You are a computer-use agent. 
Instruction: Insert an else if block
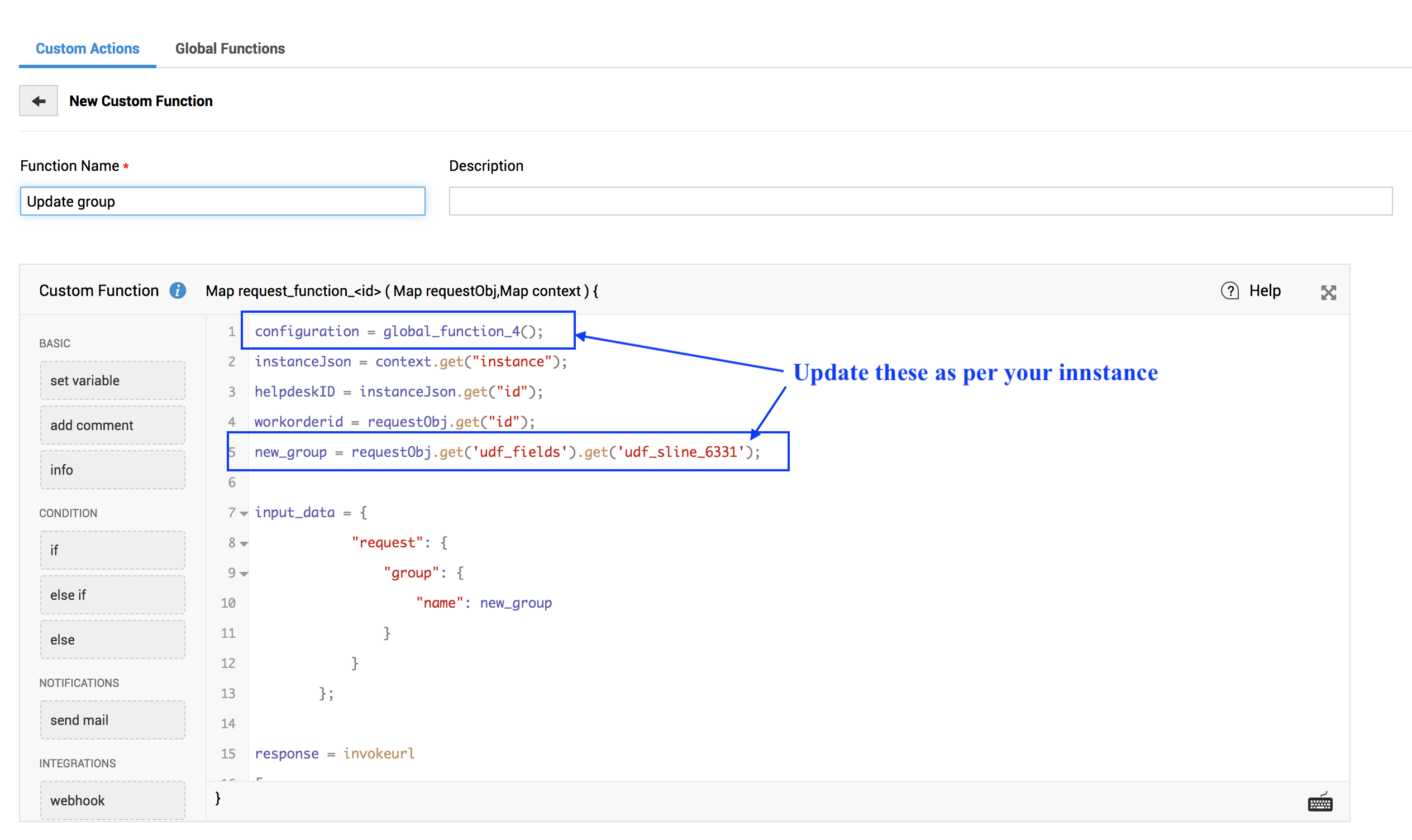[112, 595]
